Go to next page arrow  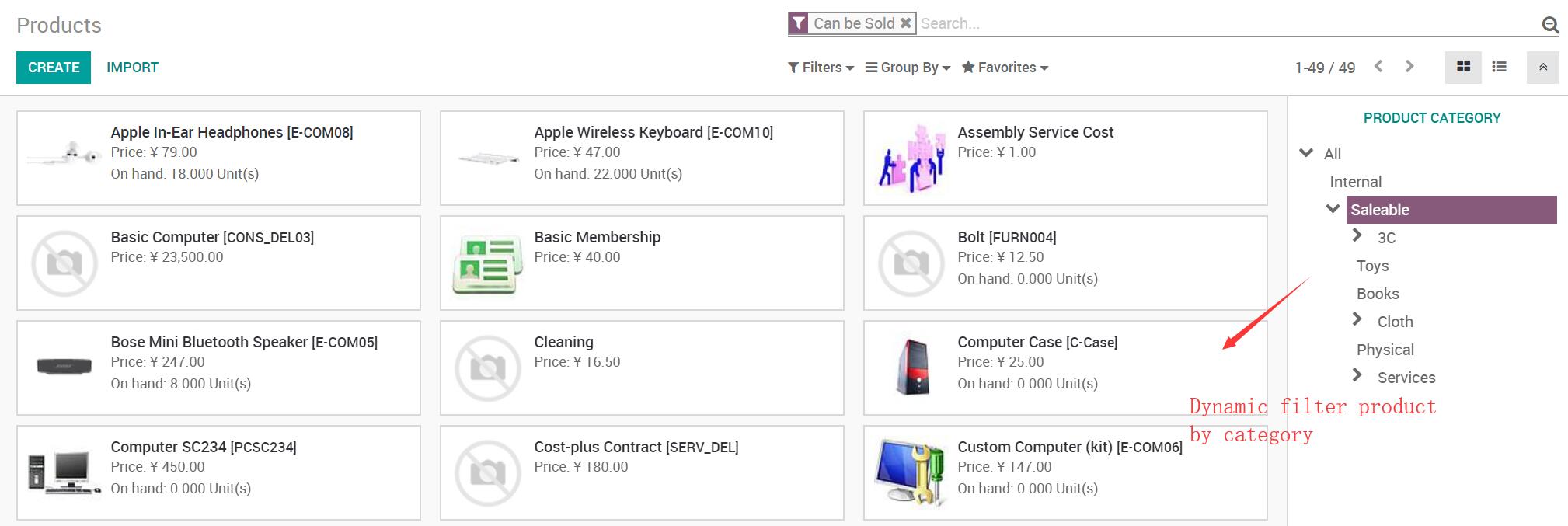[1409, 67]
